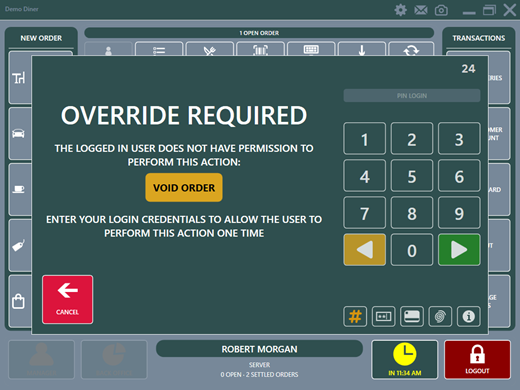Tap keypad digit 8
Screen dimensions: 520x390
click(x=412, y=212)
